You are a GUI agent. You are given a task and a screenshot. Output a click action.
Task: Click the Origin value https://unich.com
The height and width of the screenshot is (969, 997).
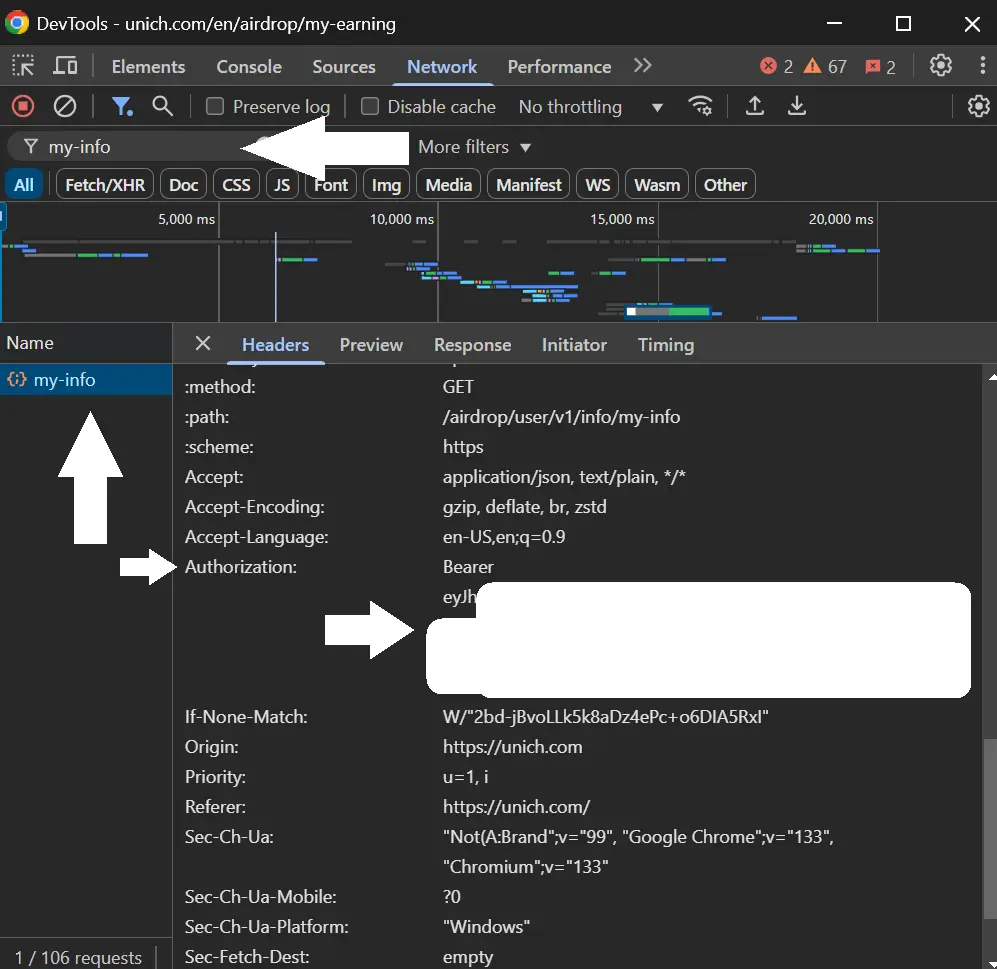pyautogui.click(x=512, y=746)
